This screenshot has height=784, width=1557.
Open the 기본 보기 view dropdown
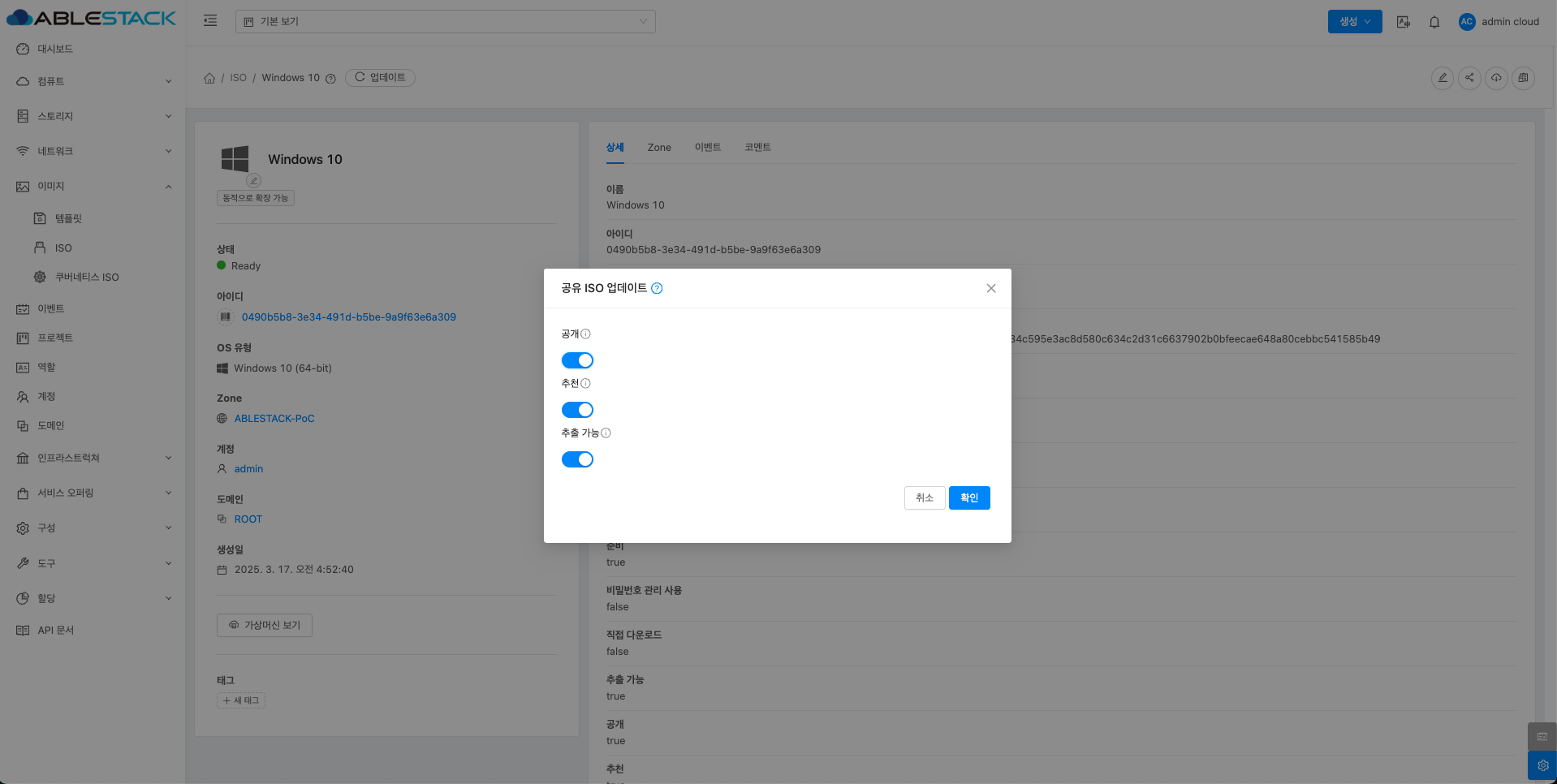click(445, 22)
